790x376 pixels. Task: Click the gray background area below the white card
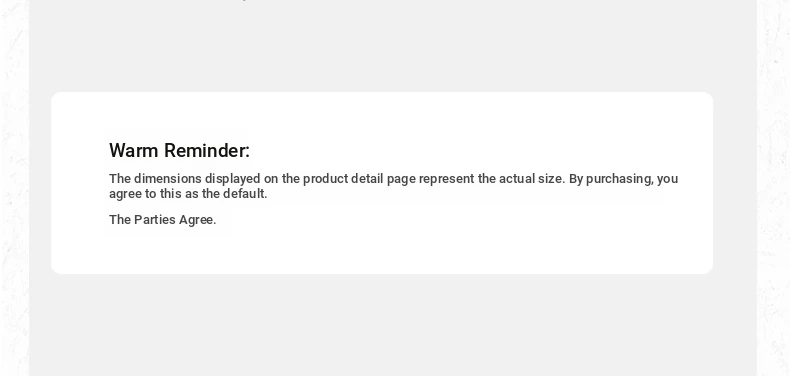393,325
